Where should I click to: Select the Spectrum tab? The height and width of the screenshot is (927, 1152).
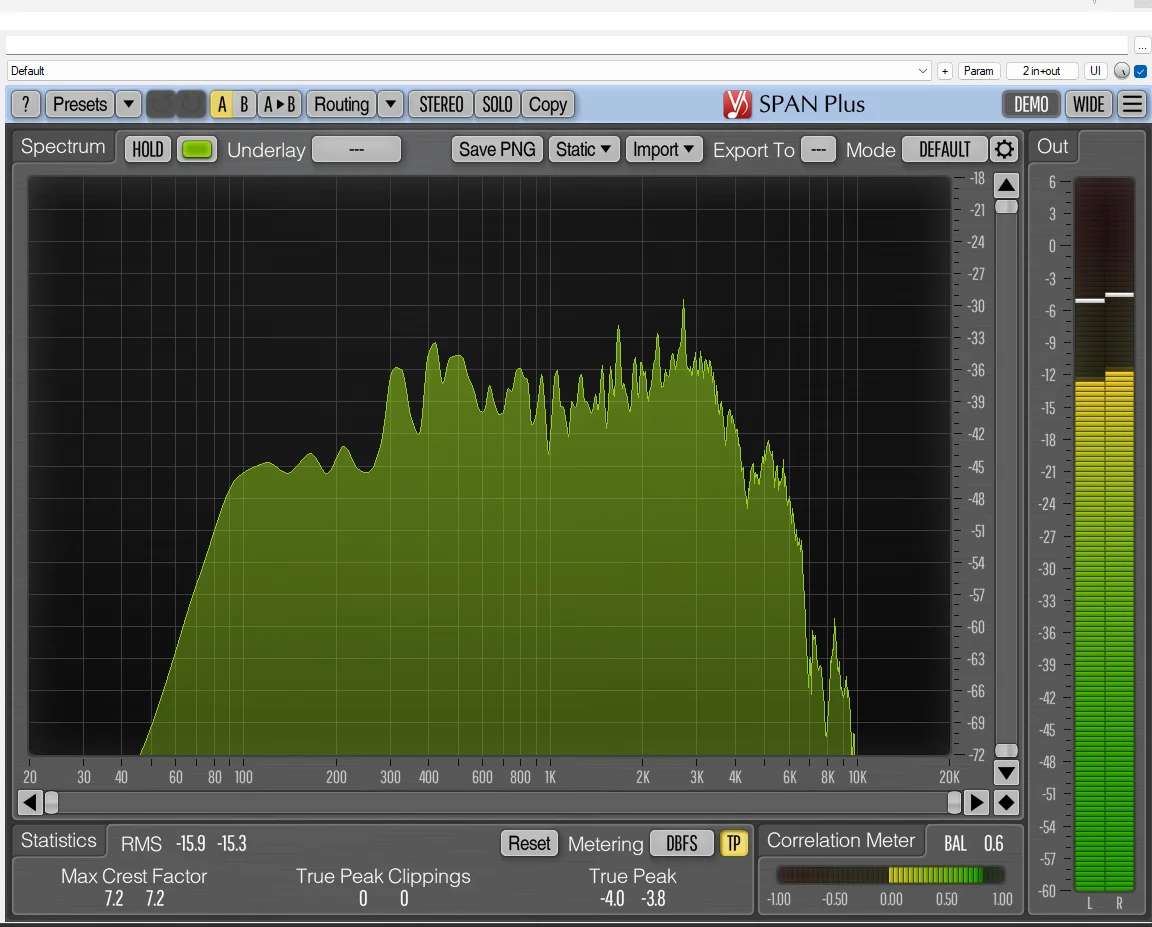coord(63,147)
